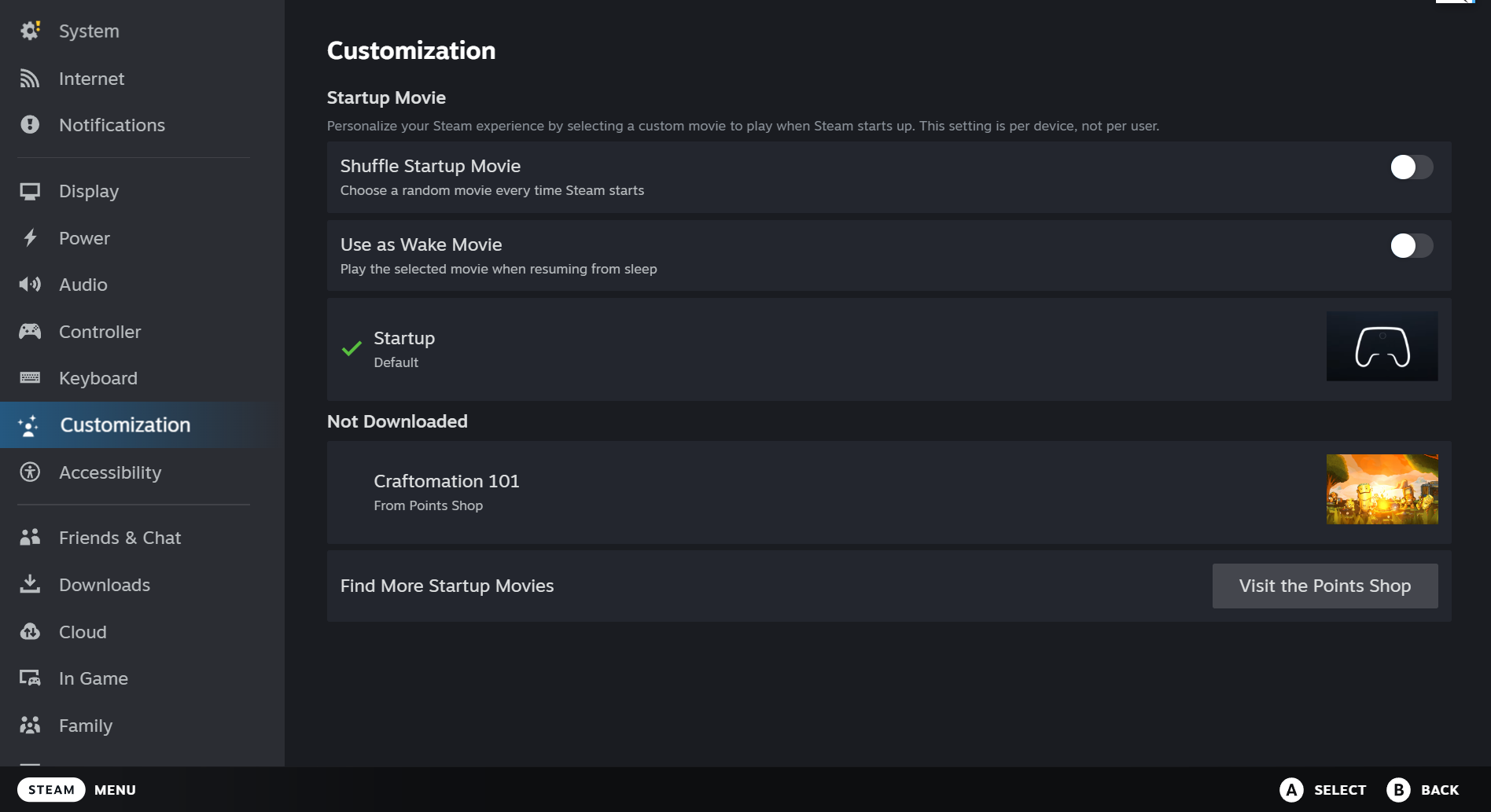1491x812 pixels.
Task: Turn on Use as Wake Movie
Action: (x=1412, y=245)
